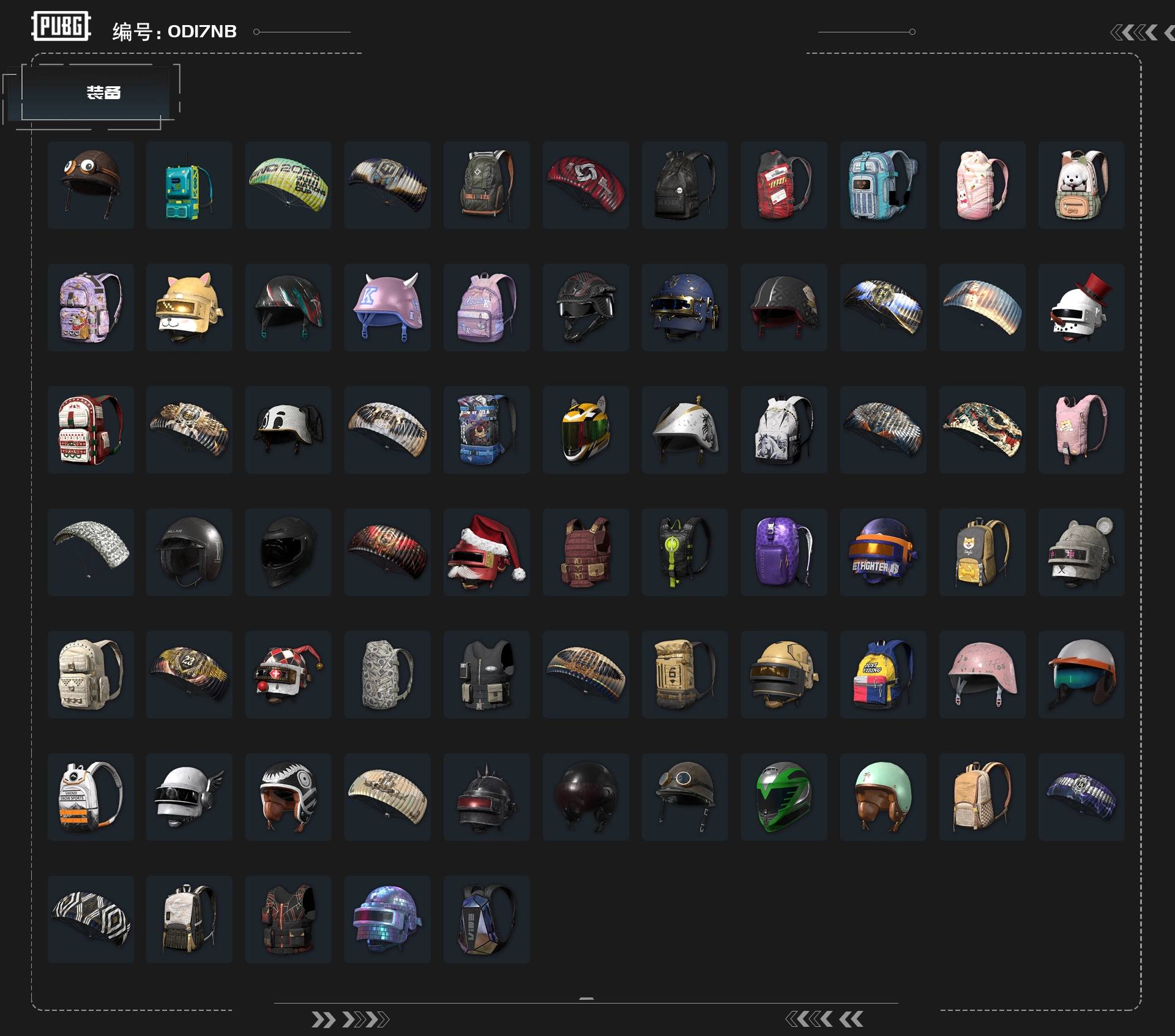
Task: Select the grey mouse-ear helmet
Action: pyautogui.click(x=1081, y=552)
